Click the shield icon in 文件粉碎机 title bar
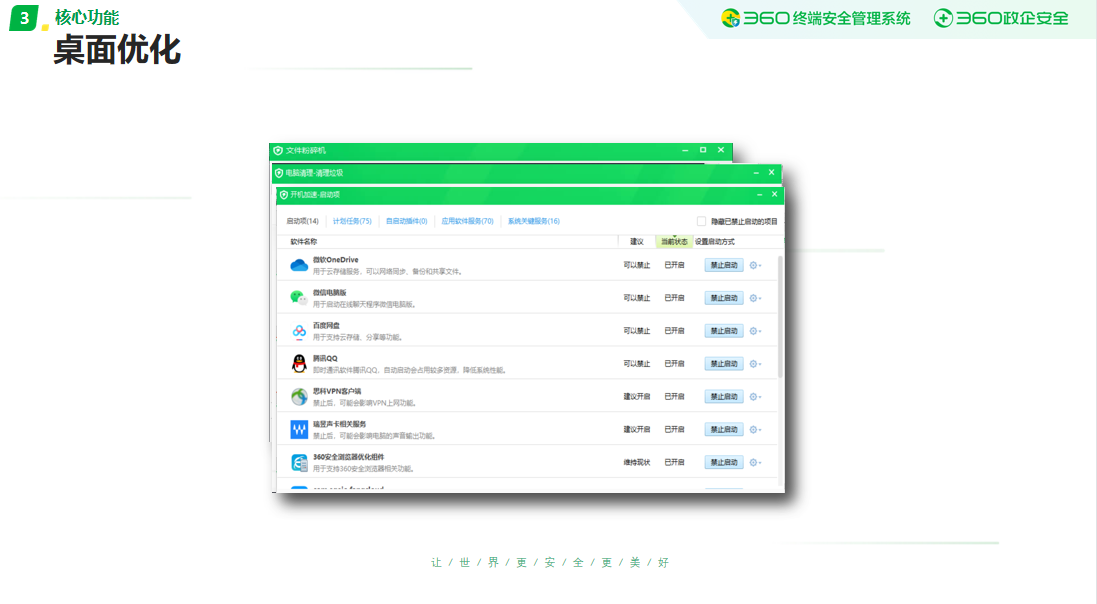Screen dimensions: 1097x604 [x=278, y=150]
